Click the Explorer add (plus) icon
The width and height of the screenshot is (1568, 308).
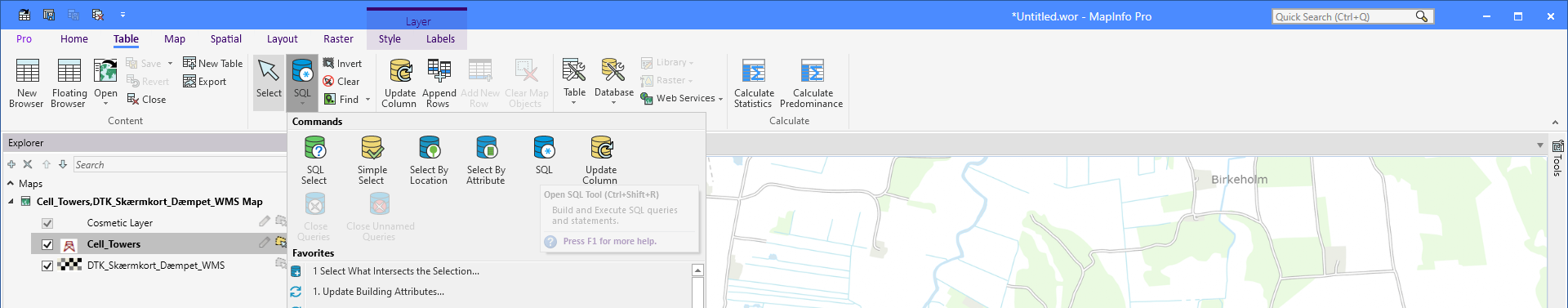(11, 164)
